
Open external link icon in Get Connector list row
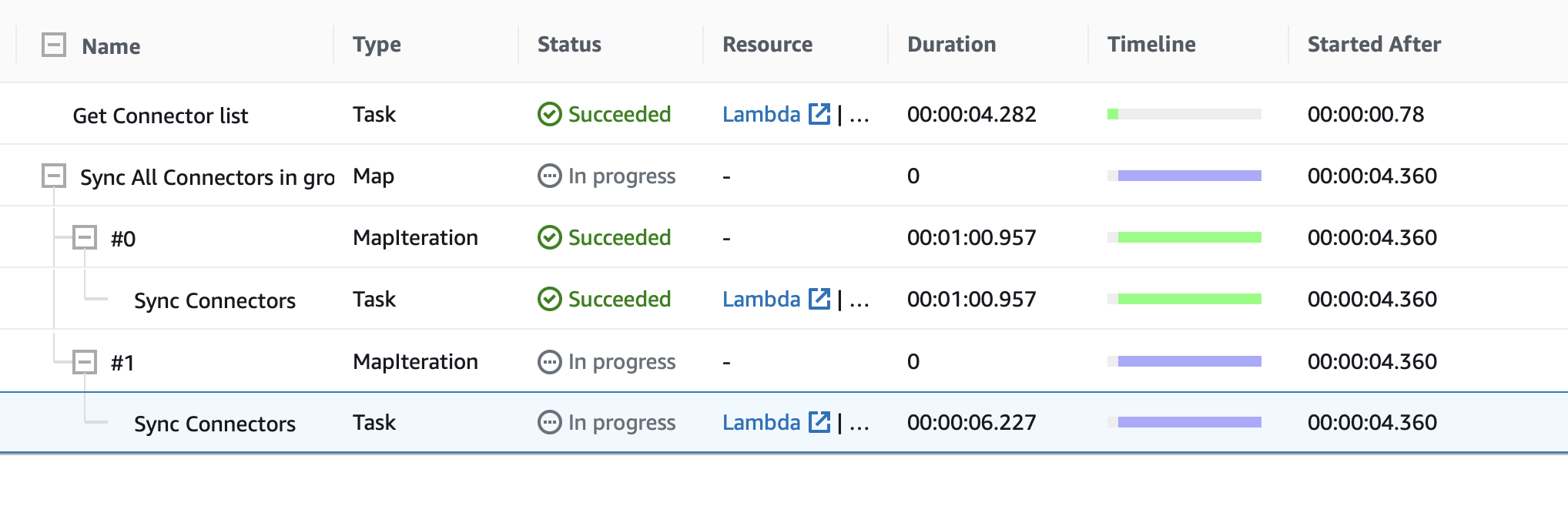coord(819,114)
